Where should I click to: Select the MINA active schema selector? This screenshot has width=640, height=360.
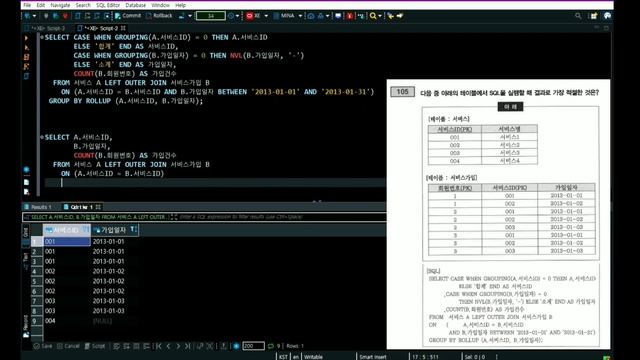(288, 16)
